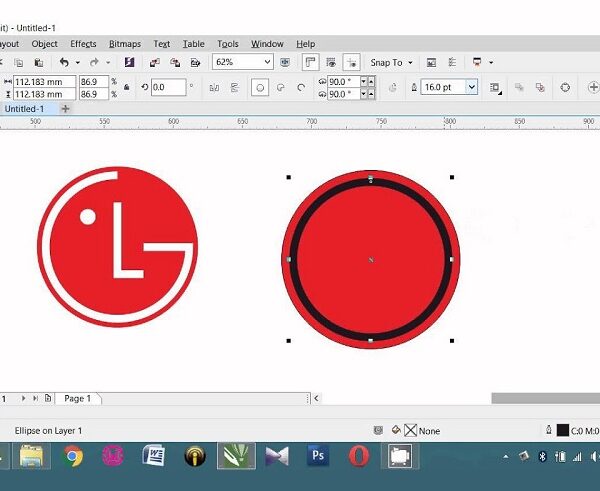Toggle the show grid button
Viewport: 600px width, 491px height.
coord(330,62)
